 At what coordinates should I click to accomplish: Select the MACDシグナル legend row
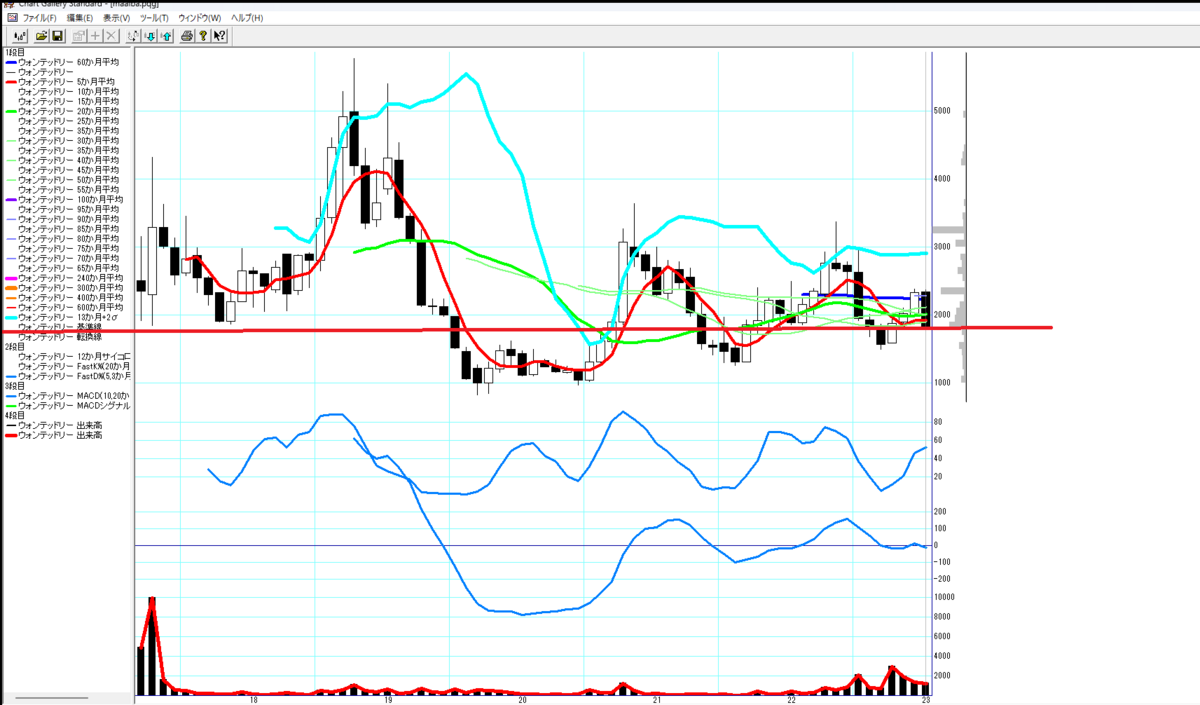(67, 406)
